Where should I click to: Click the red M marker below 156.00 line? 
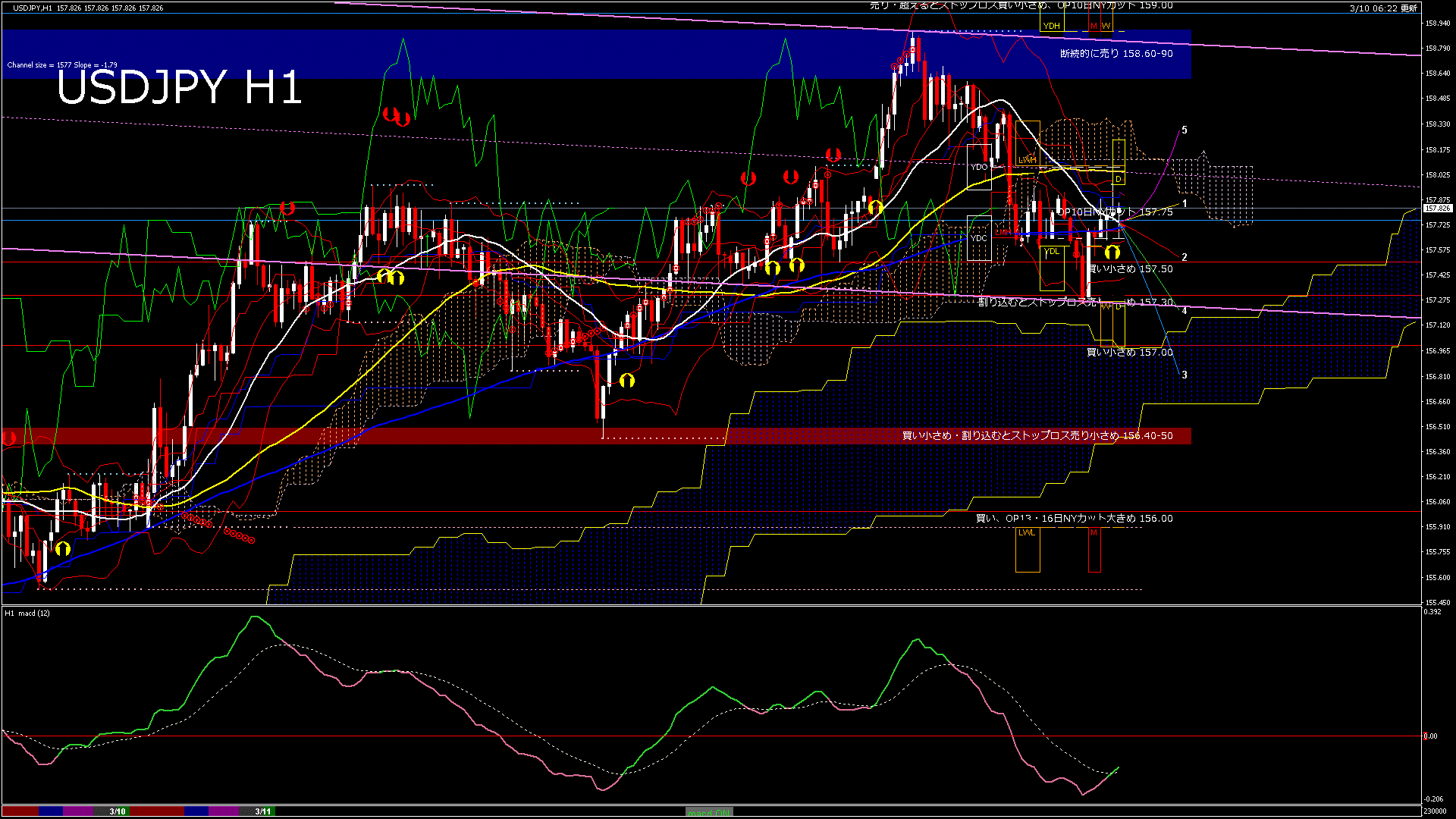1094,533
